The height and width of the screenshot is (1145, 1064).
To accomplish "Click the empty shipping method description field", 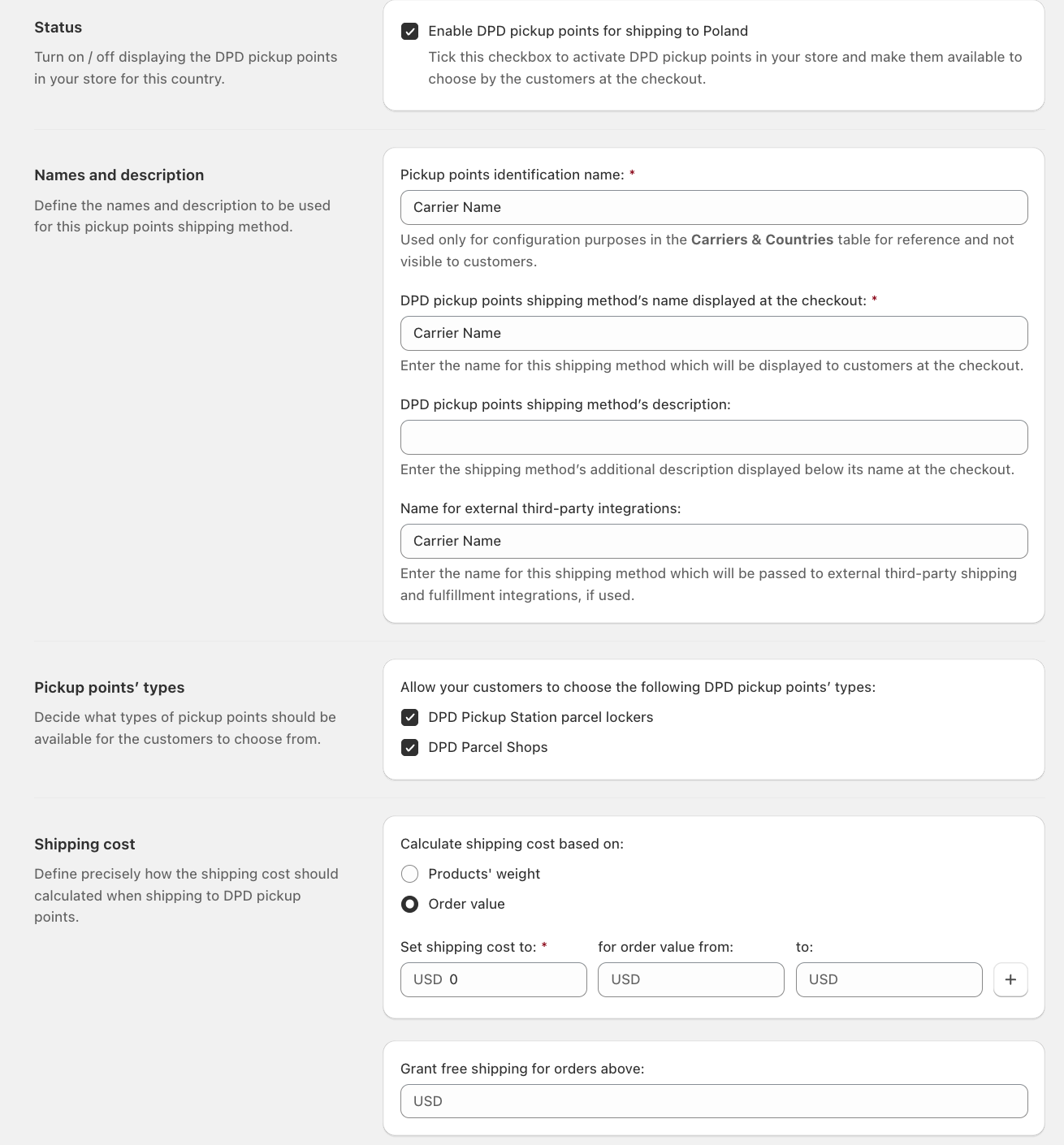I will [x=714, y=438].
